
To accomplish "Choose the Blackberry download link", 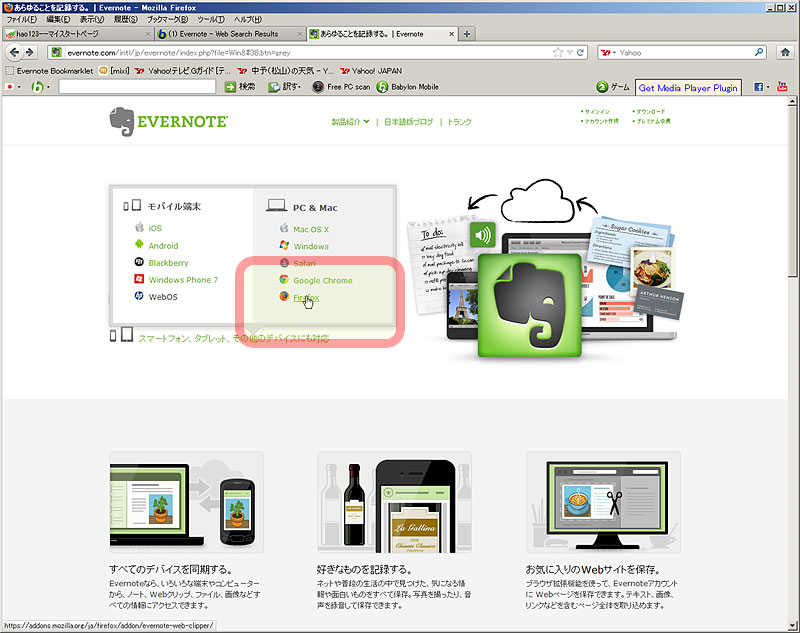I will 168,263.
